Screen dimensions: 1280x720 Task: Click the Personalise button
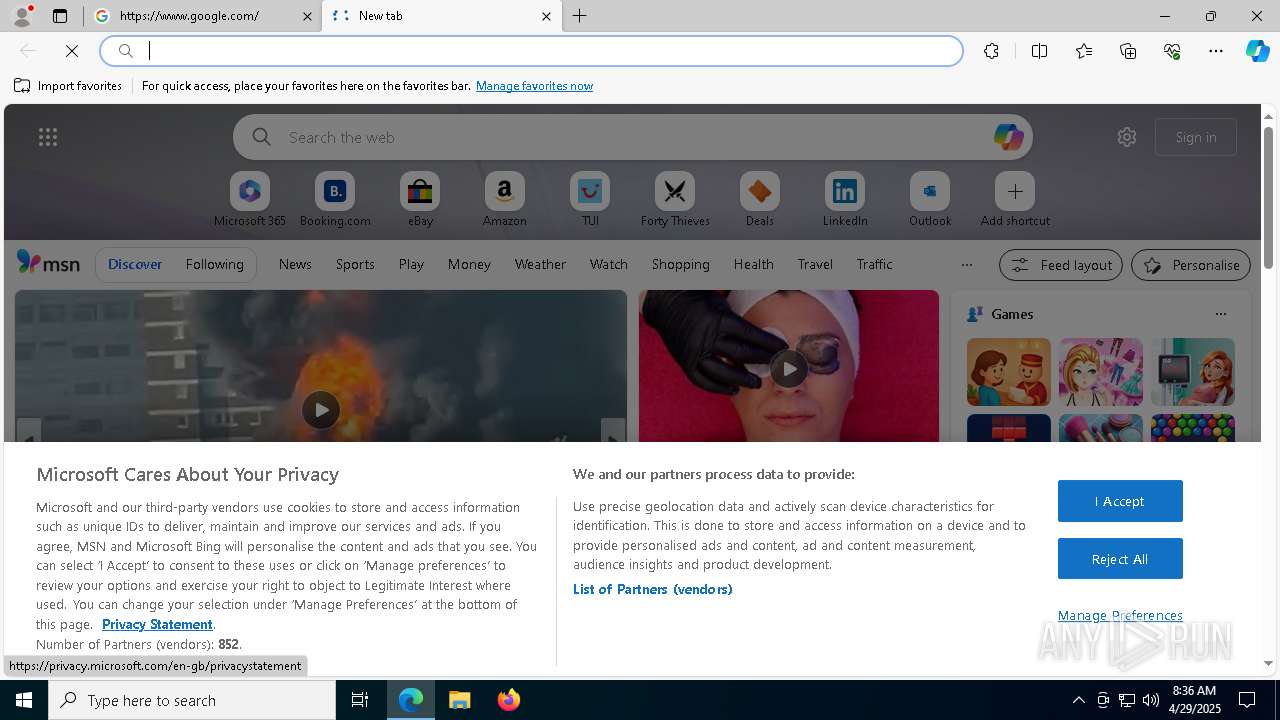tap(1191, 265)
